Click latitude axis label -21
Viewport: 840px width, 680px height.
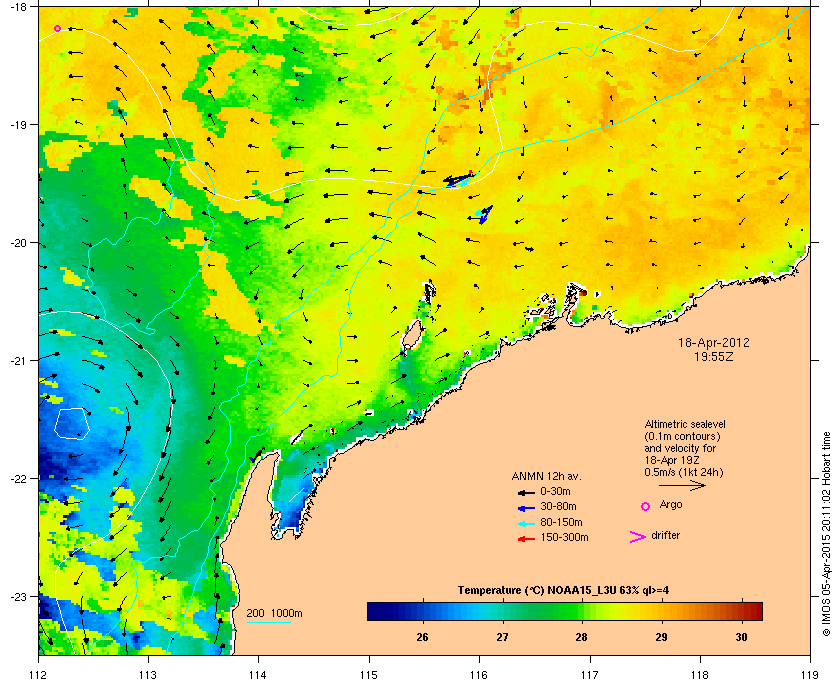tap(18, 360)
